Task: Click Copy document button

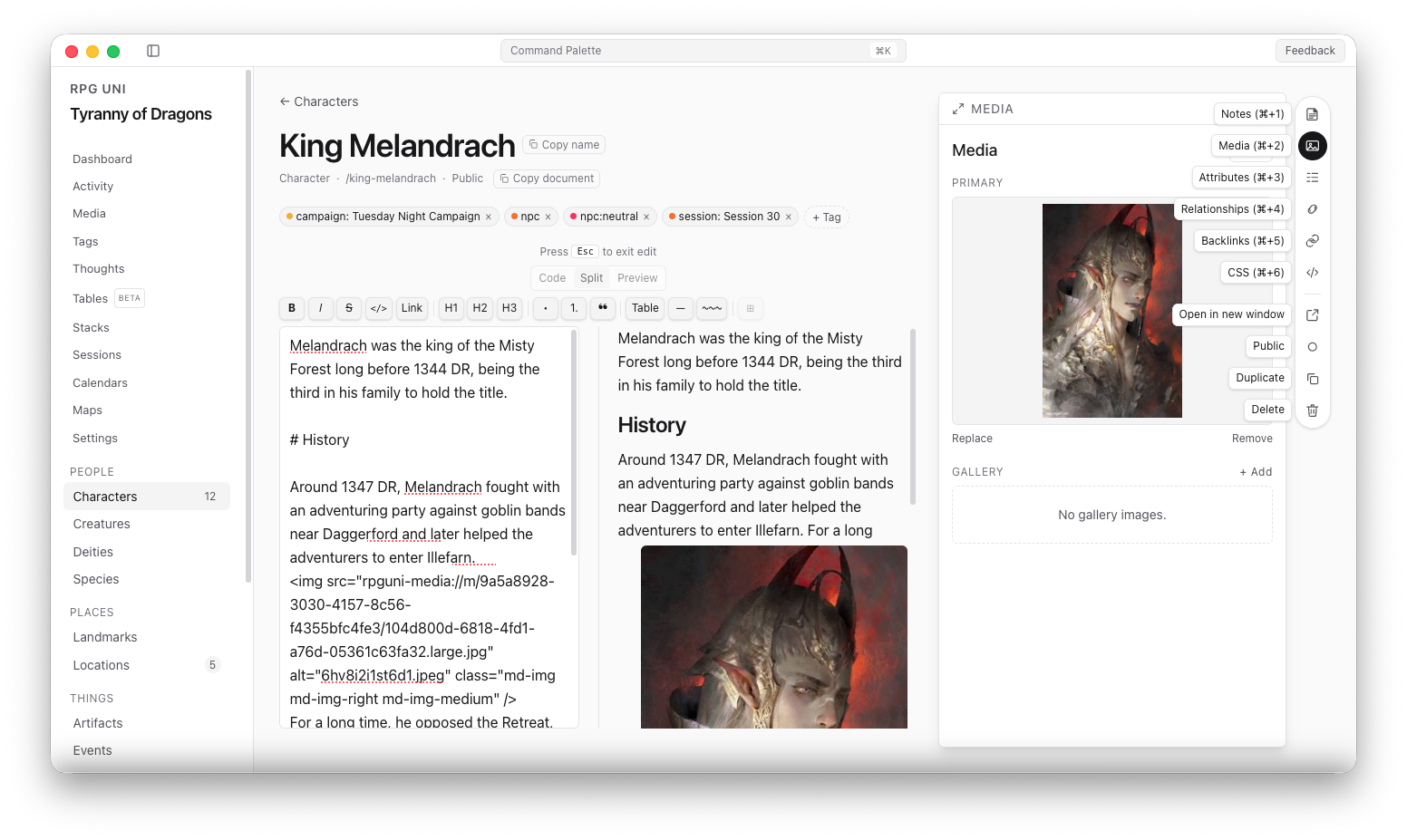Action: point(547,179)
